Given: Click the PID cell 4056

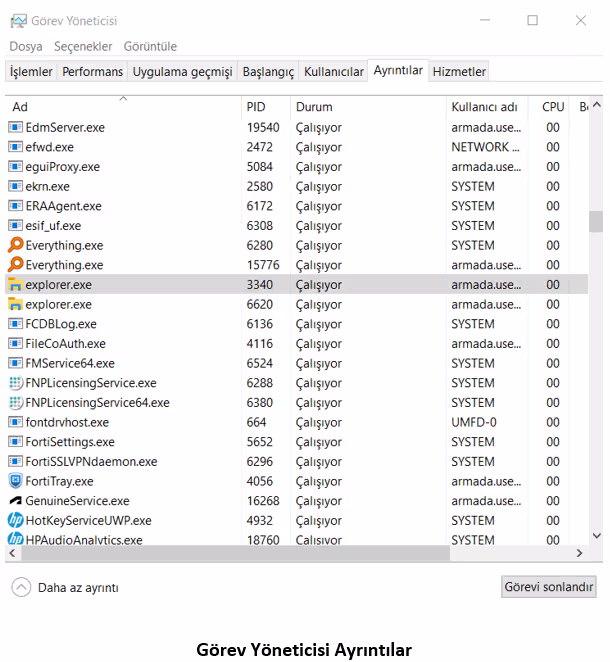Looking at the screenshot, I should click(x=260, y=481).
